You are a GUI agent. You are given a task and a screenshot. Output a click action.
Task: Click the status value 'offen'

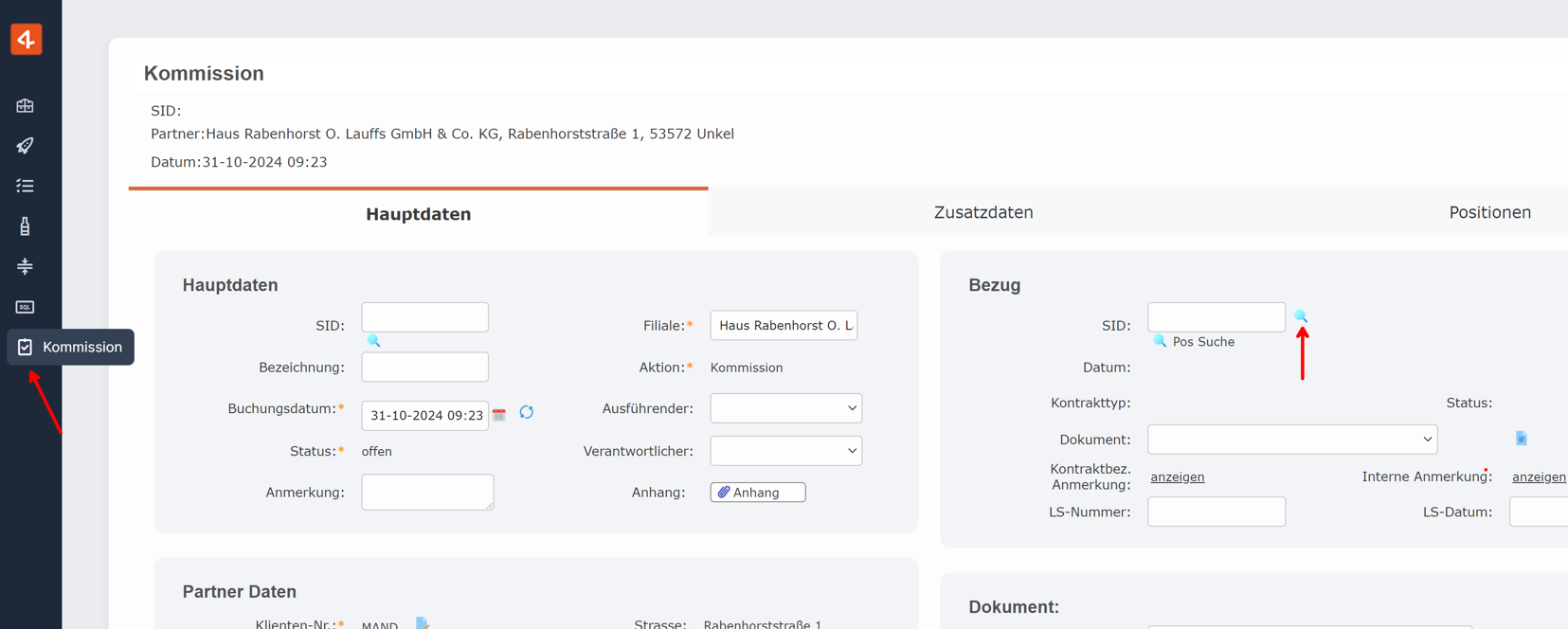[x=377, y=451]
